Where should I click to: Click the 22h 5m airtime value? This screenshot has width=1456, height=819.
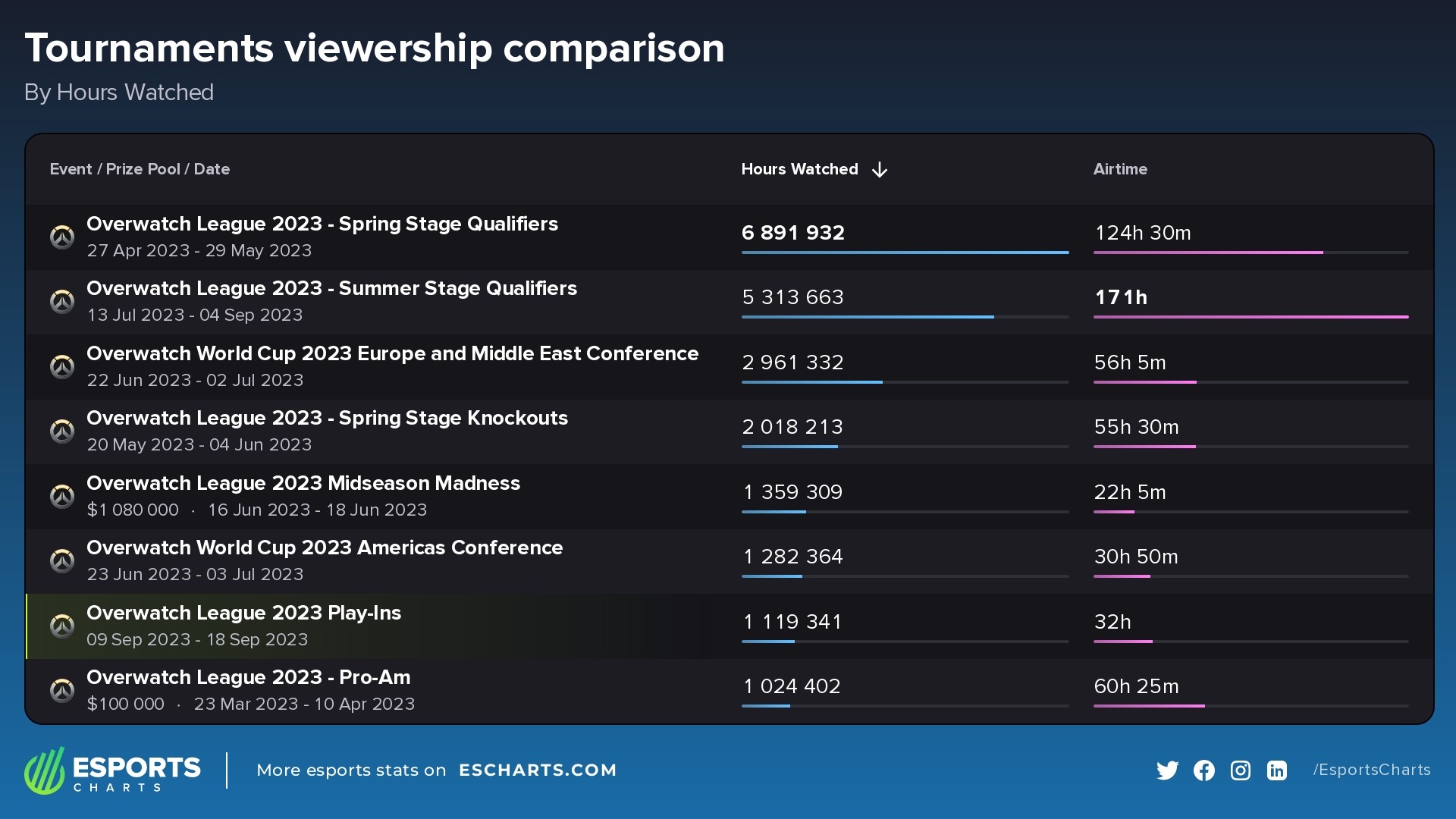pos(1130,492)
